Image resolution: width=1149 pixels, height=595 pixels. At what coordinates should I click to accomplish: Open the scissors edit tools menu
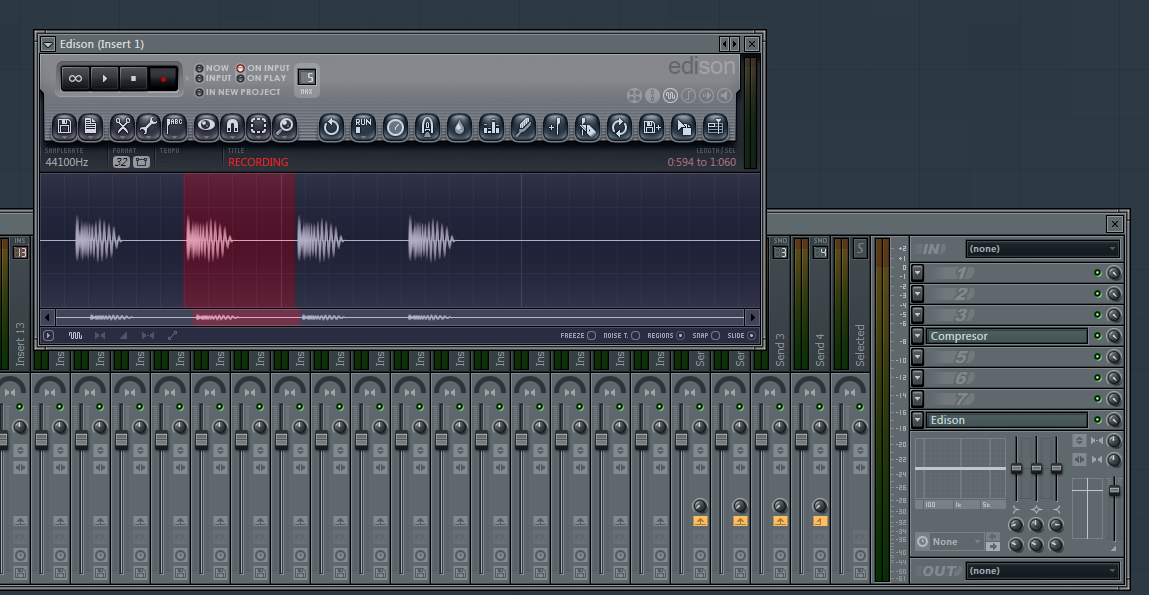122,126
